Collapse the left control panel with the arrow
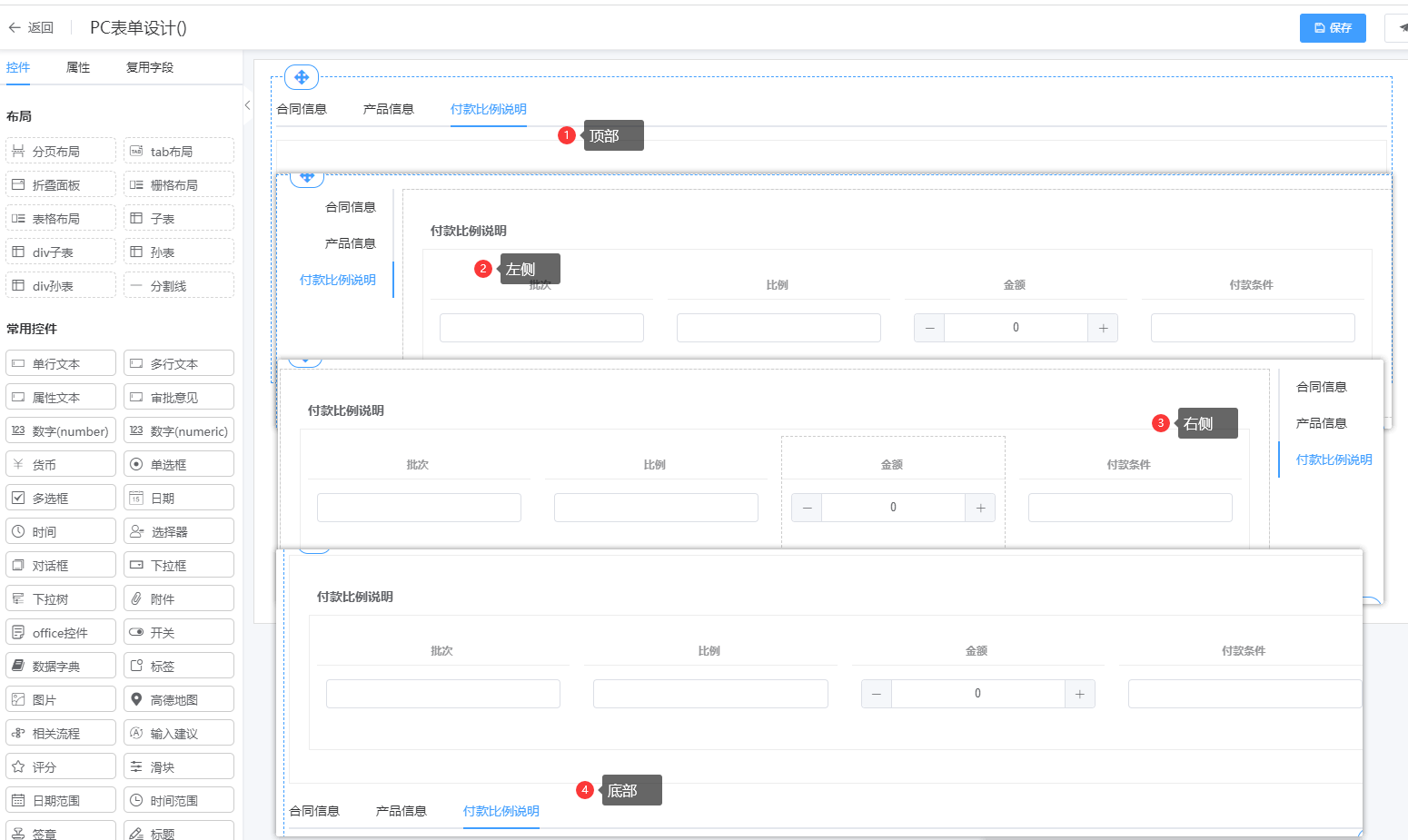This screenshot has width=1408, height=840. (x=247, y=105)
